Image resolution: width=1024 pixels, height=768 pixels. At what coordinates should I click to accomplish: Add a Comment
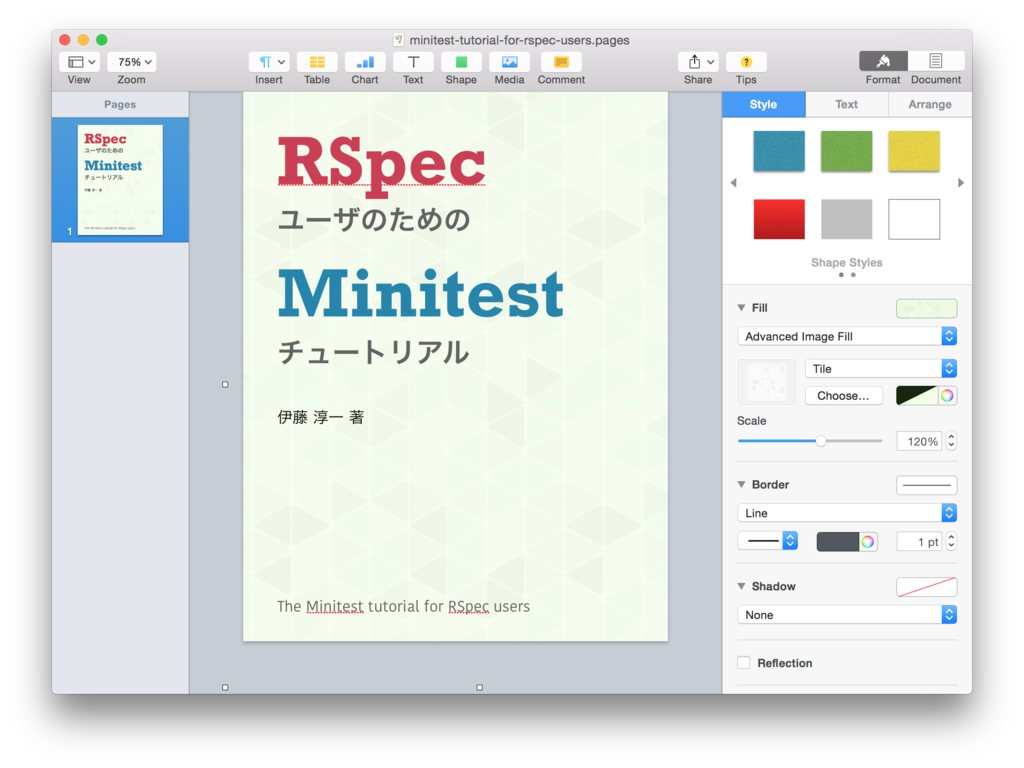point(561,62)
